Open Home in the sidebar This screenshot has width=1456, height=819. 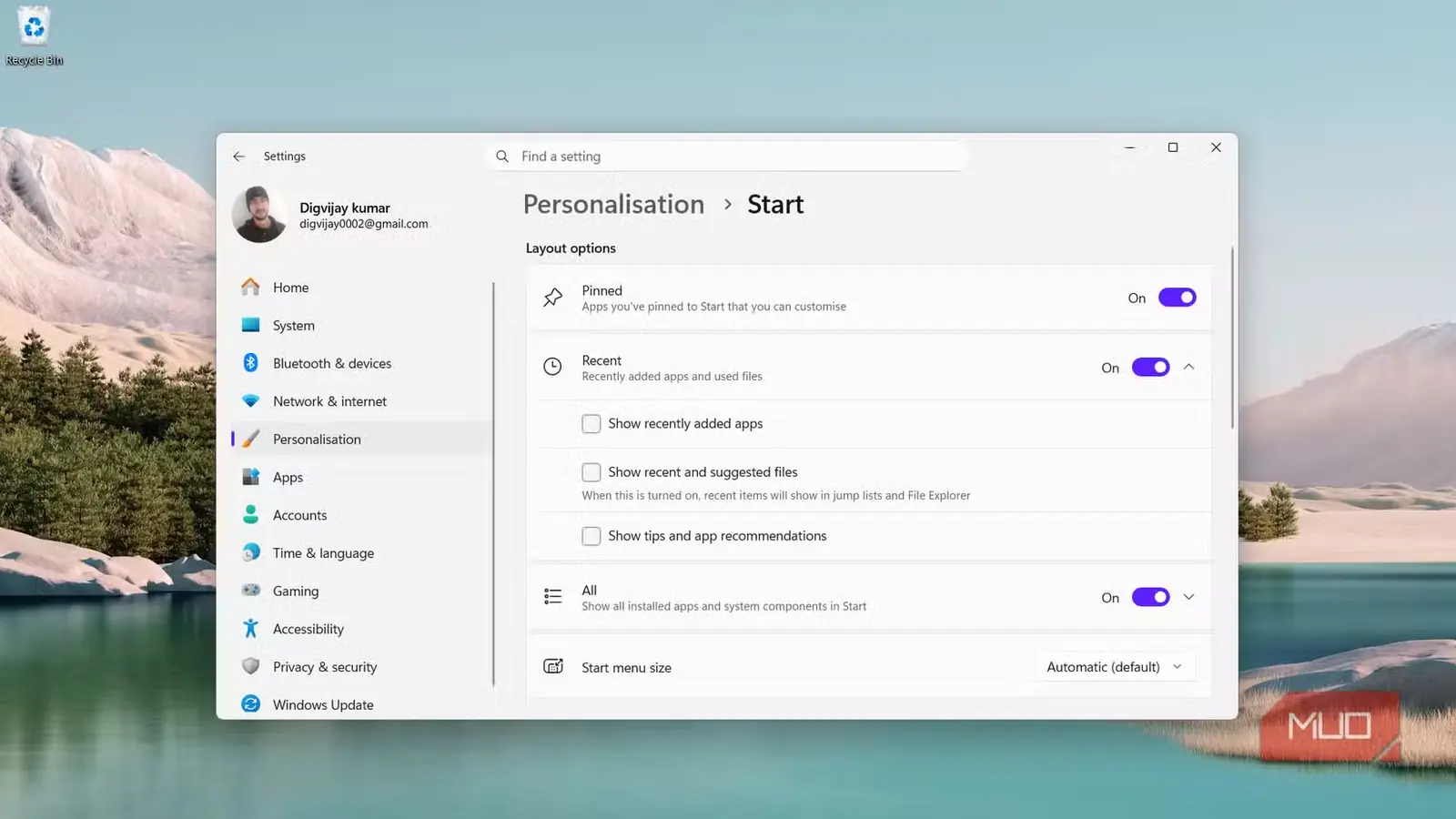click(x=290, y=288)
